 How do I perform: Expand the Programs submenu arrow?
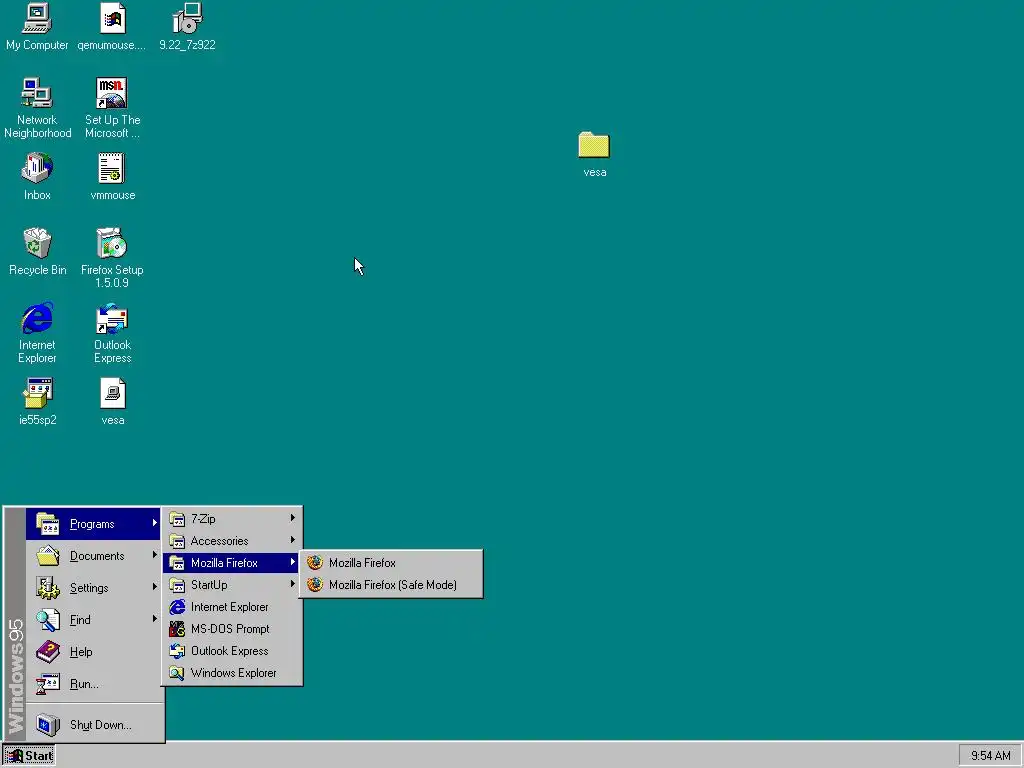pos(155,523)
